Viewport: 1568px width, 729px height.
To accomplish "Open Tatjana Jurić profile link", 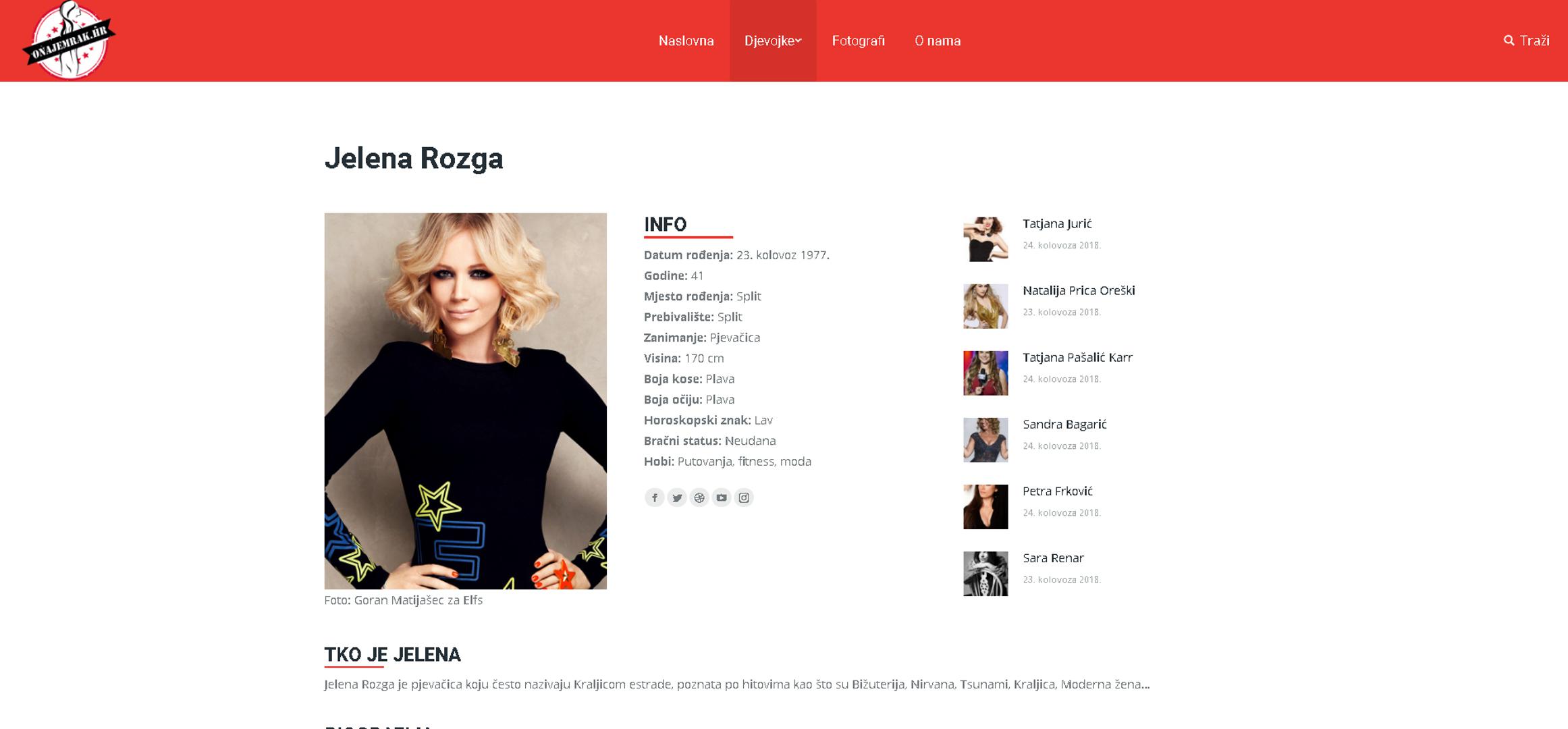I will click(1056, 223).
